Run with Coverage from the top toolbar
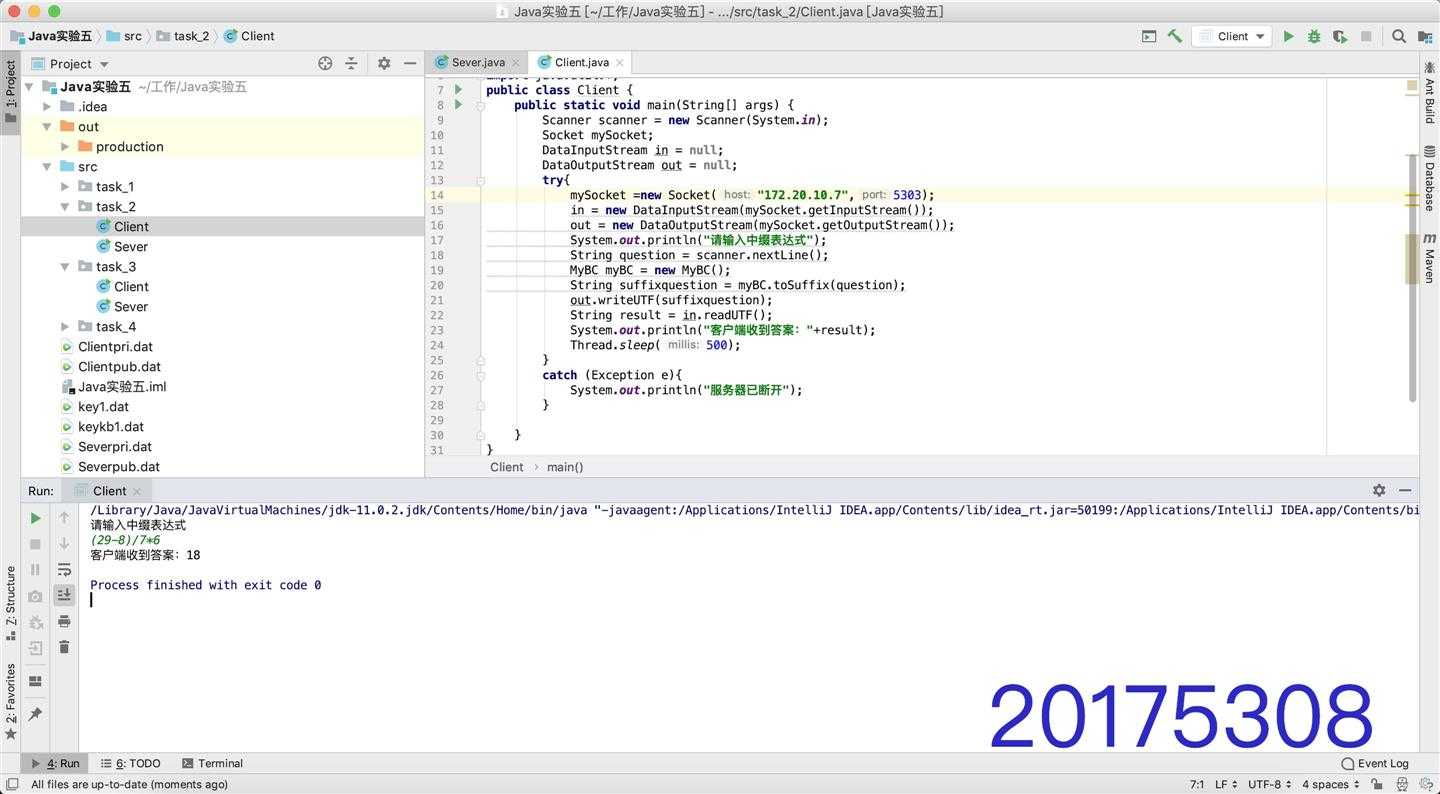1440x794 pixels. click(1340, 36)
